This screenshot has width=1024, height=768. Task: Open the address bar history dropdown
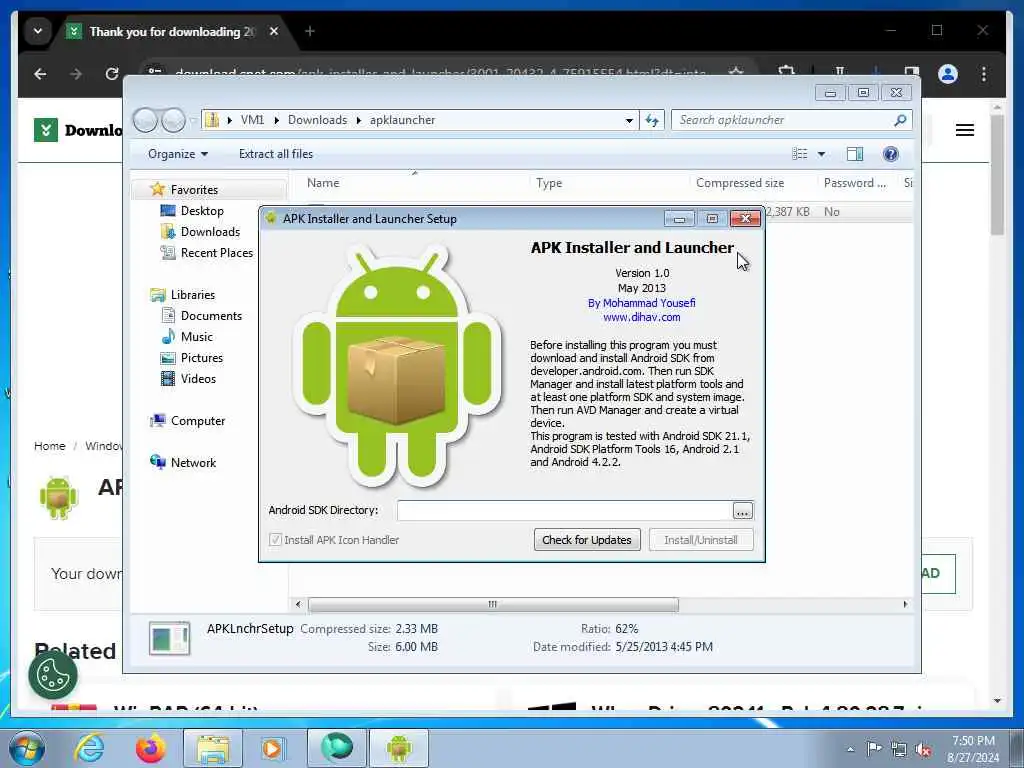point(629,120)
